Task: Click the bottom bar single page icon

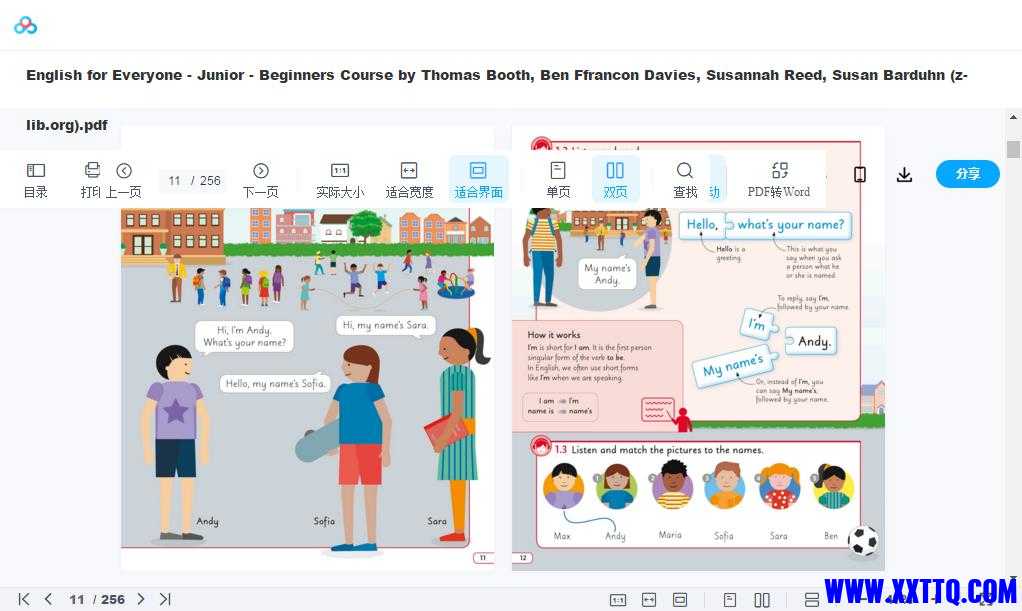Action: 730,600
